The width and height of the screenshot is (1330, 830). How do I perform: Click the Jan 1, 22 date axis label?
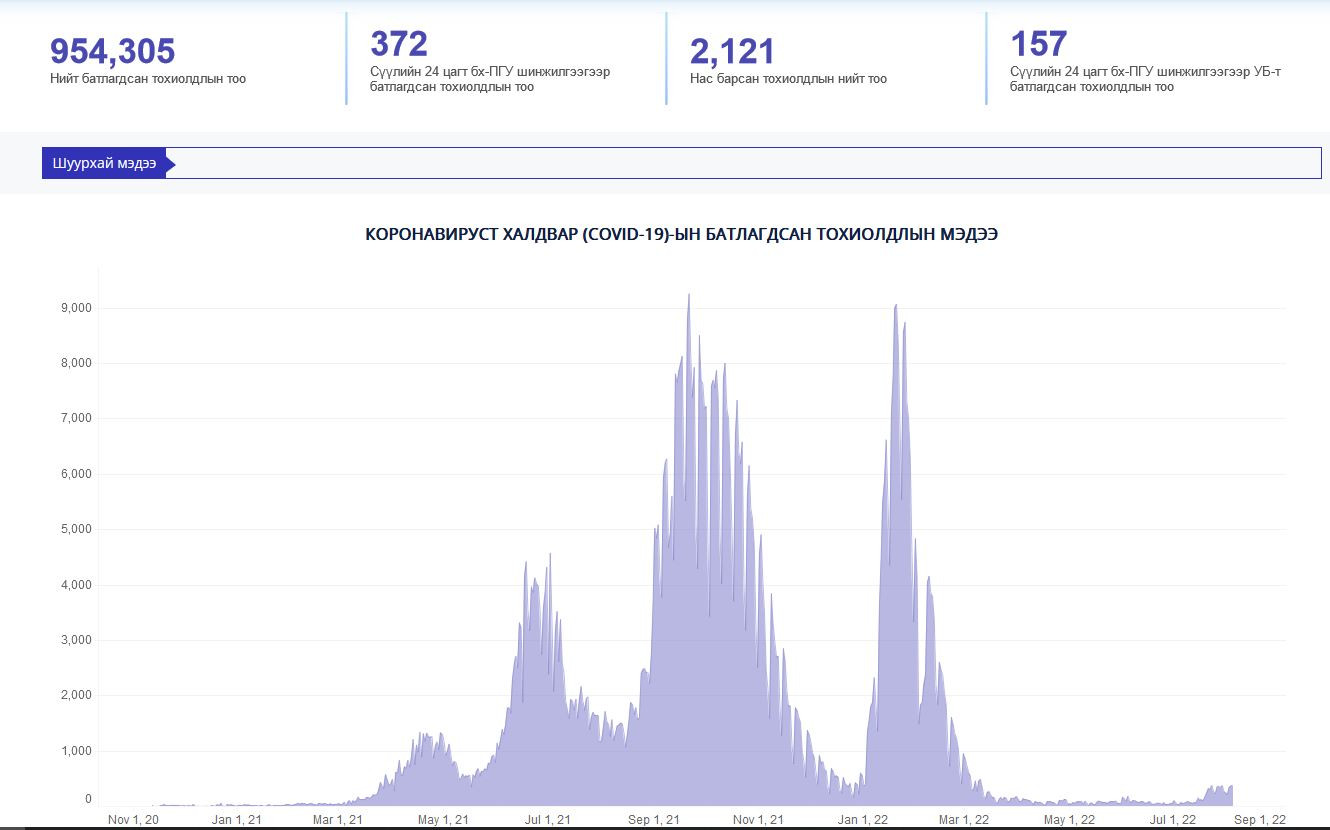coord(863,820)
